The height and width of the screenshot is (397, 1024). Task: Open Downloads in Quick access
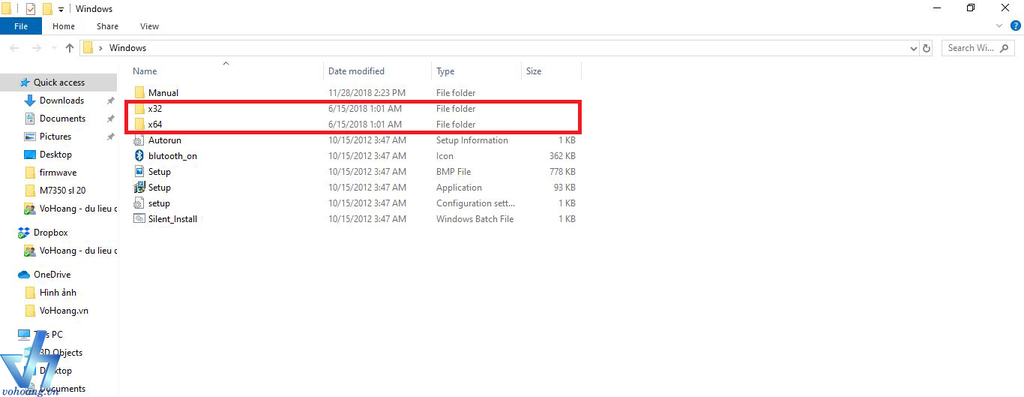(61, 101)
